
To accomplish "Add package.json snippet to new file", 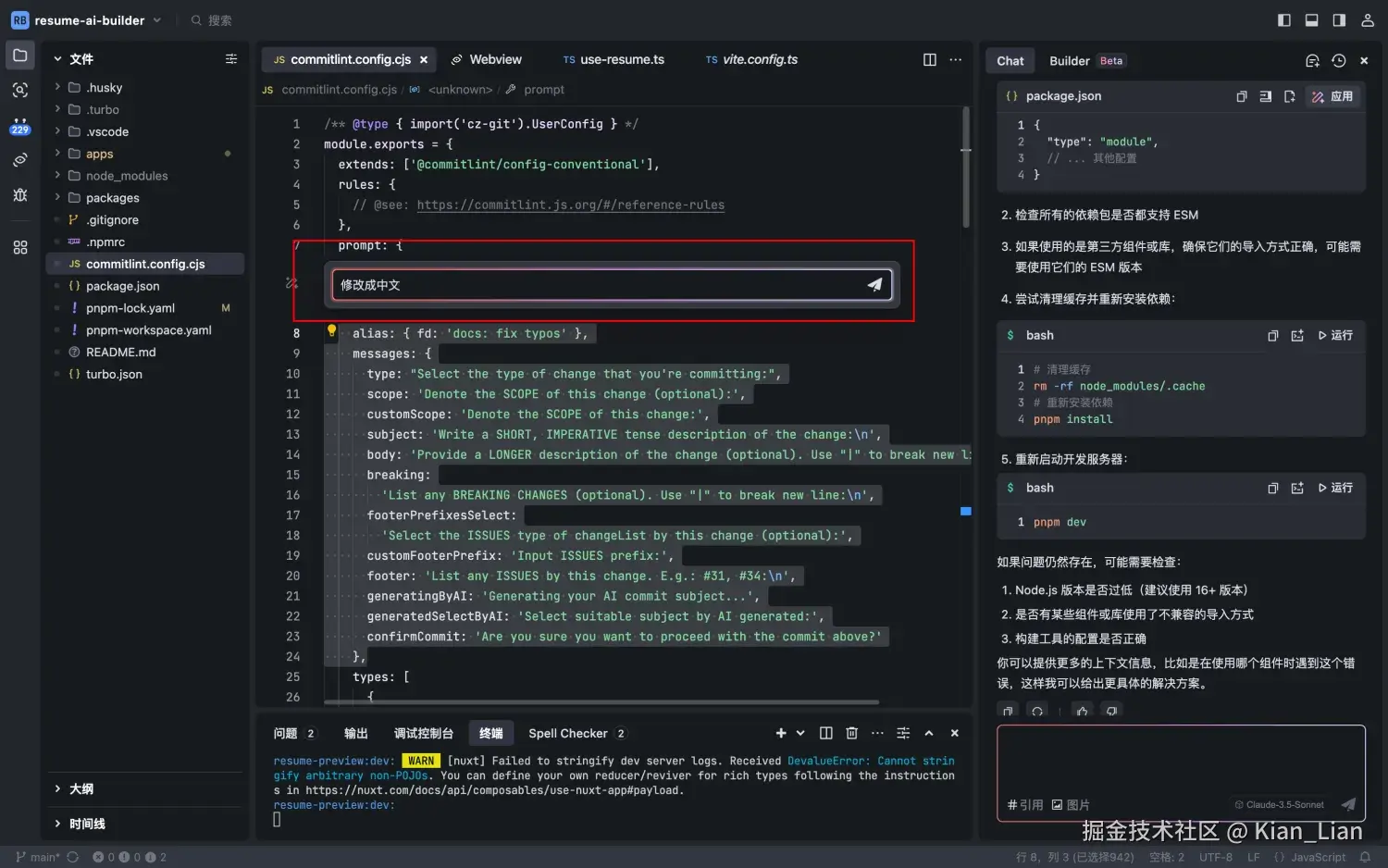I will [1289, 96].
